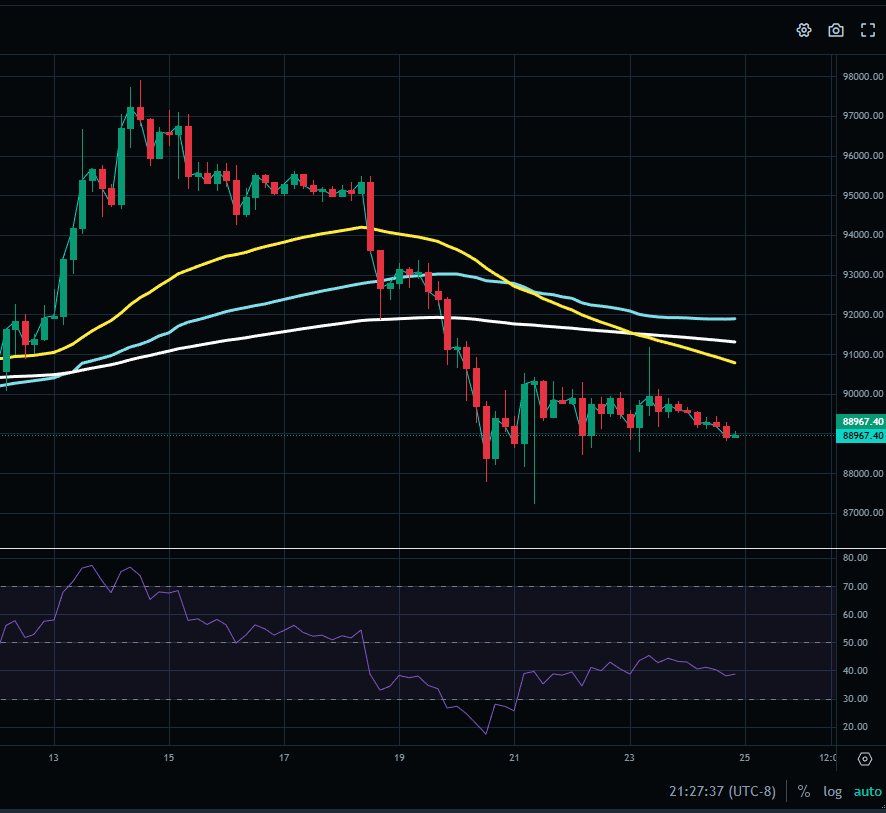
Task: Toggle auto scale mode
Action: pos(867,792)
